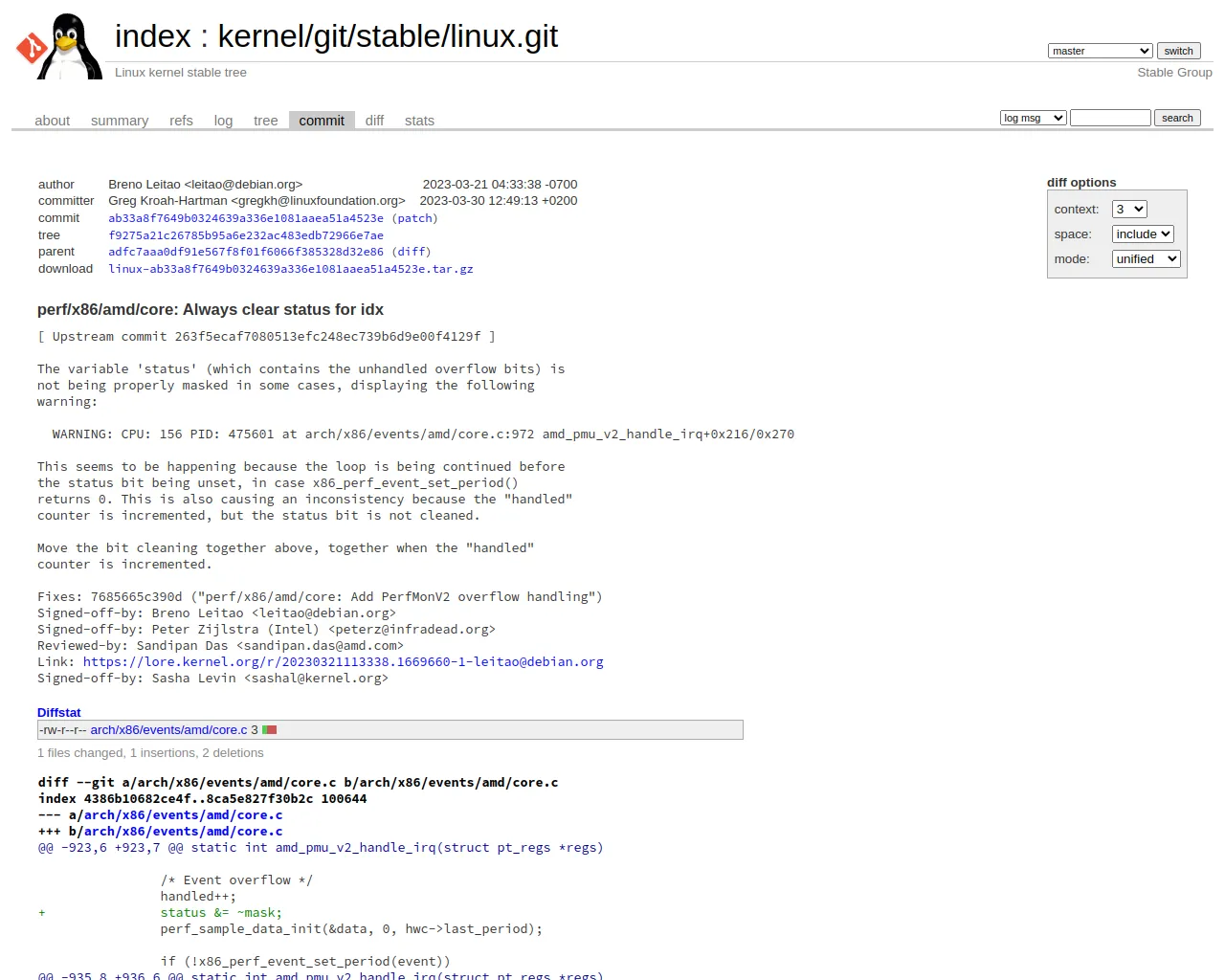Click the Diffstat heading link

pos(59,713)
